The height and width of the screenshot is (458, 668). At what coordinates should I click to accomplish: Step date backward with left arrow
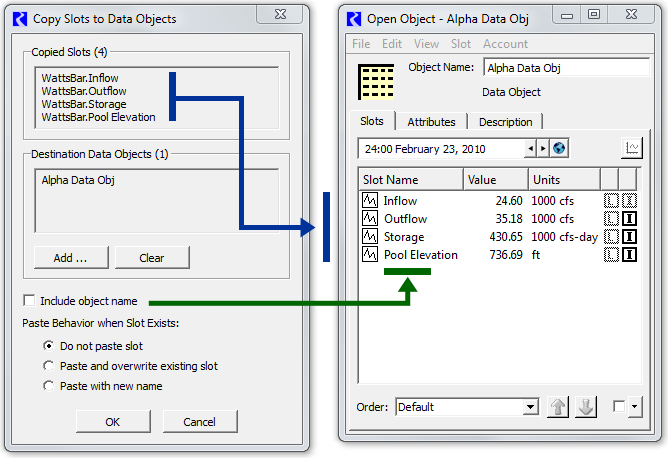[x=530, y=148]
